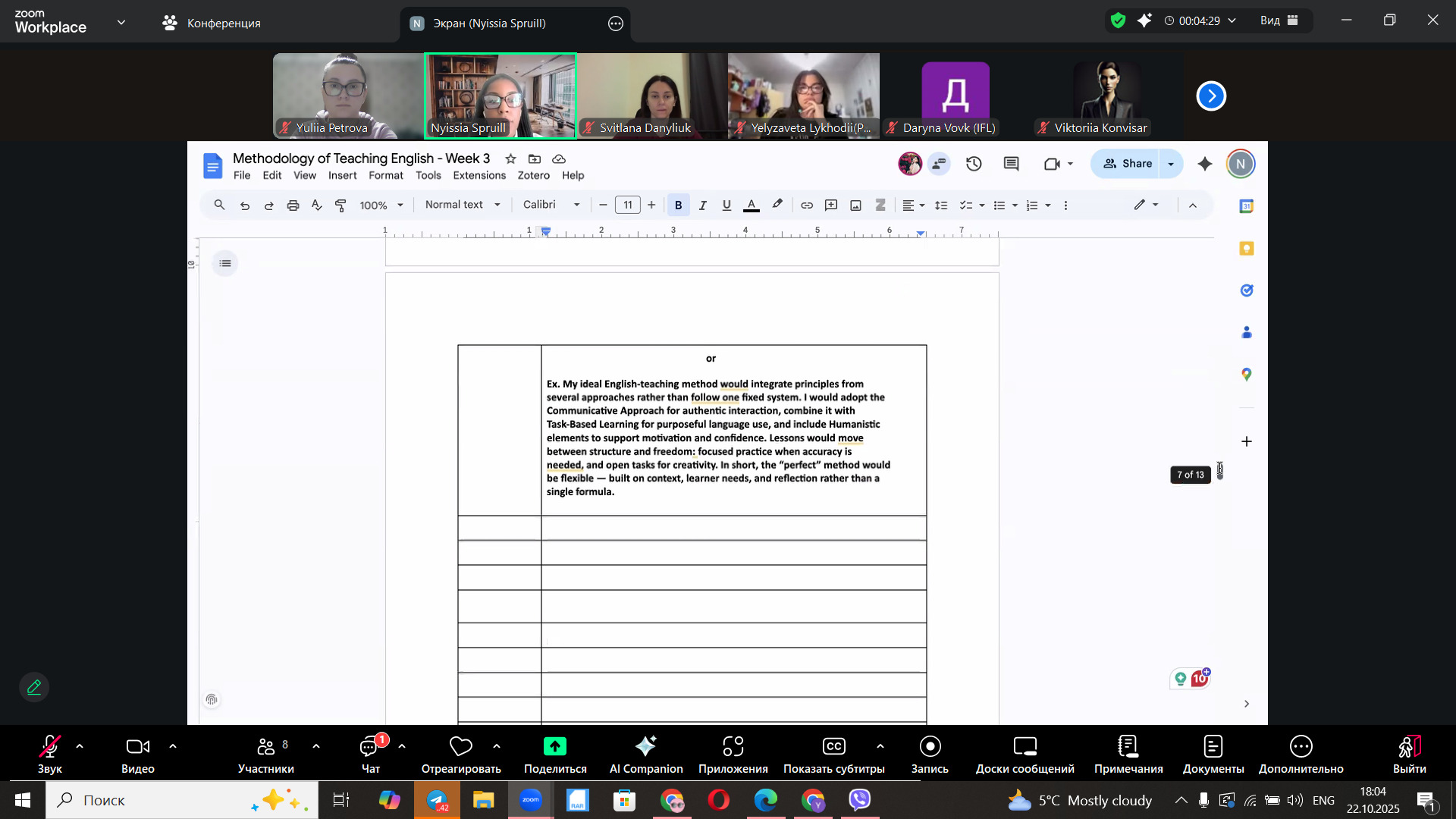The height and width of the screenshot is (819, 1456).
Task: Open the Чат chat panel
Action: (x=370, y=747)
